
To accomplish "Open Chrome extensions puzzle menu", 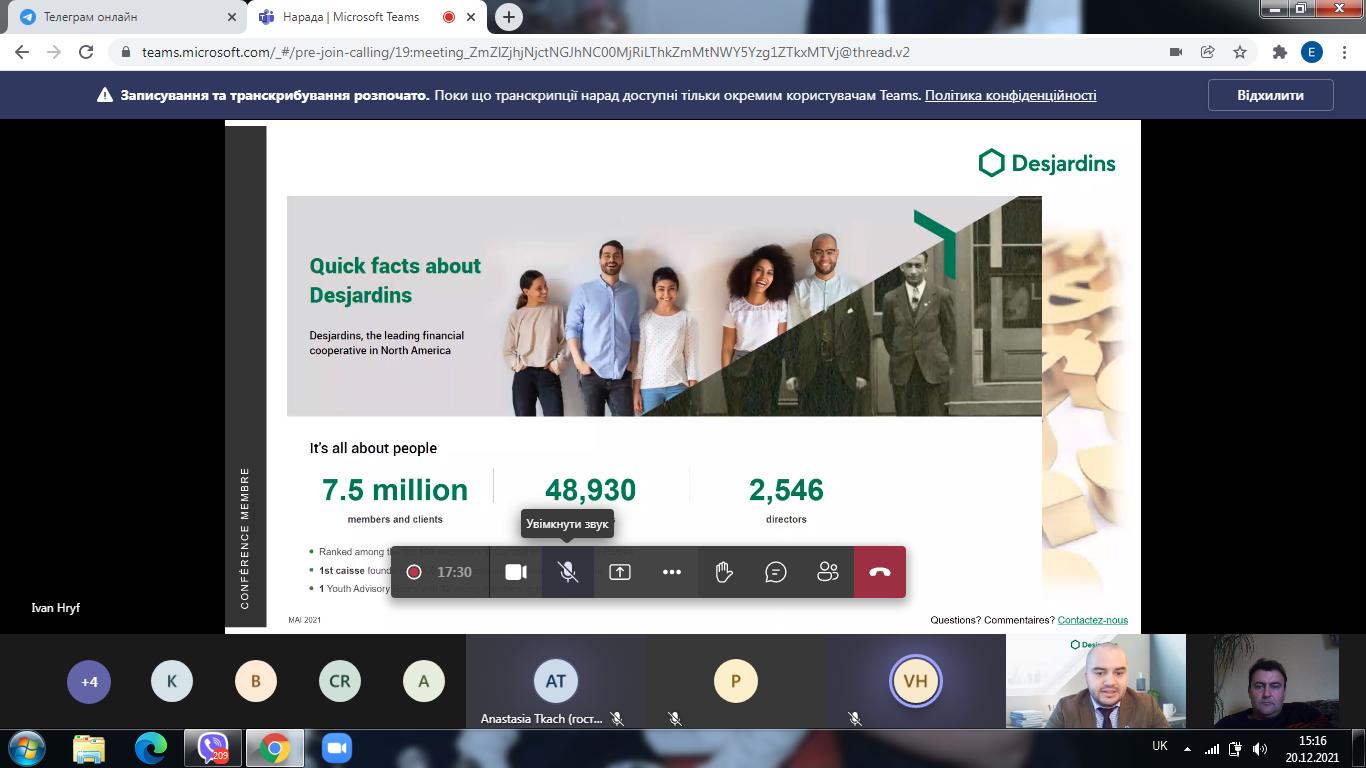I will coord(1279,52).
